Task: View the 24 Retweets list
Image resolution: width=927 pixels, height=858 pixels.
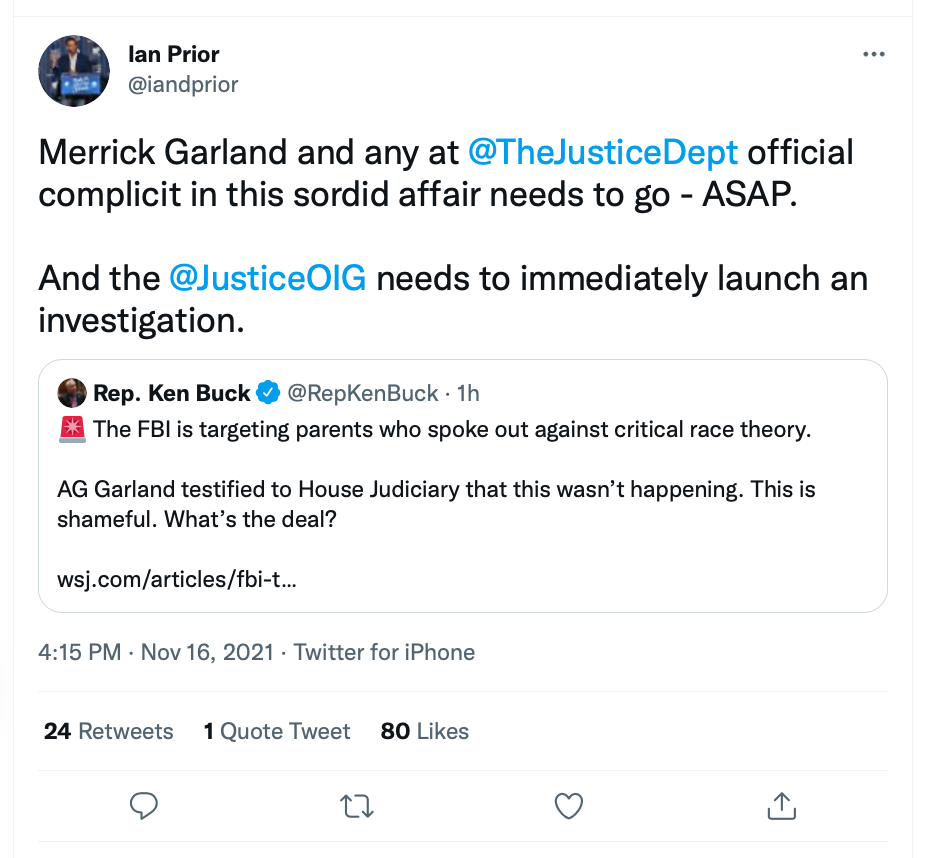Action: (x=108, y=731)
